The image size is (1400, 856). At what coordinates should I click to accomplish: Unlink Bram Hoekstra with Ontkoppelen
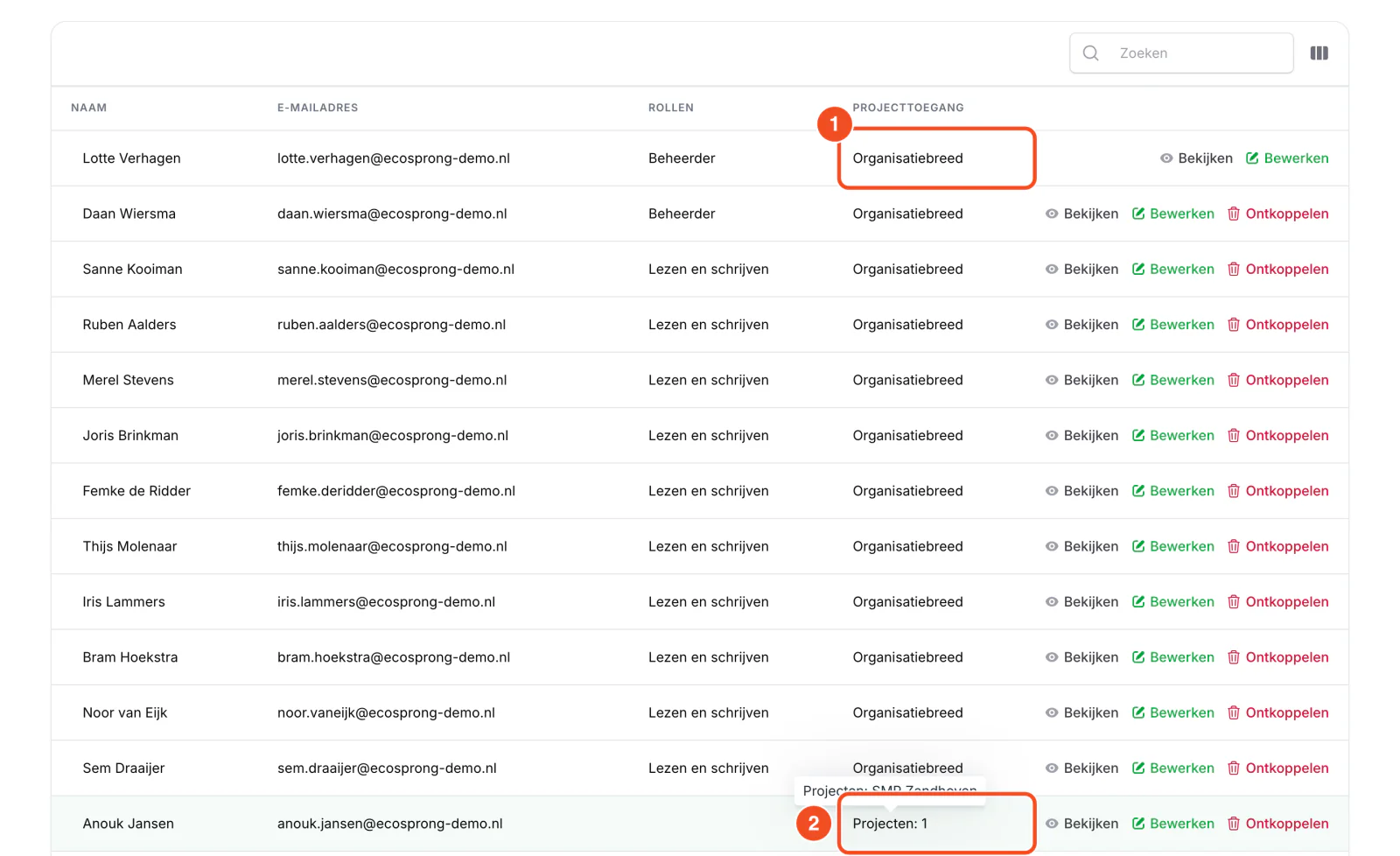click(1277, 657)
